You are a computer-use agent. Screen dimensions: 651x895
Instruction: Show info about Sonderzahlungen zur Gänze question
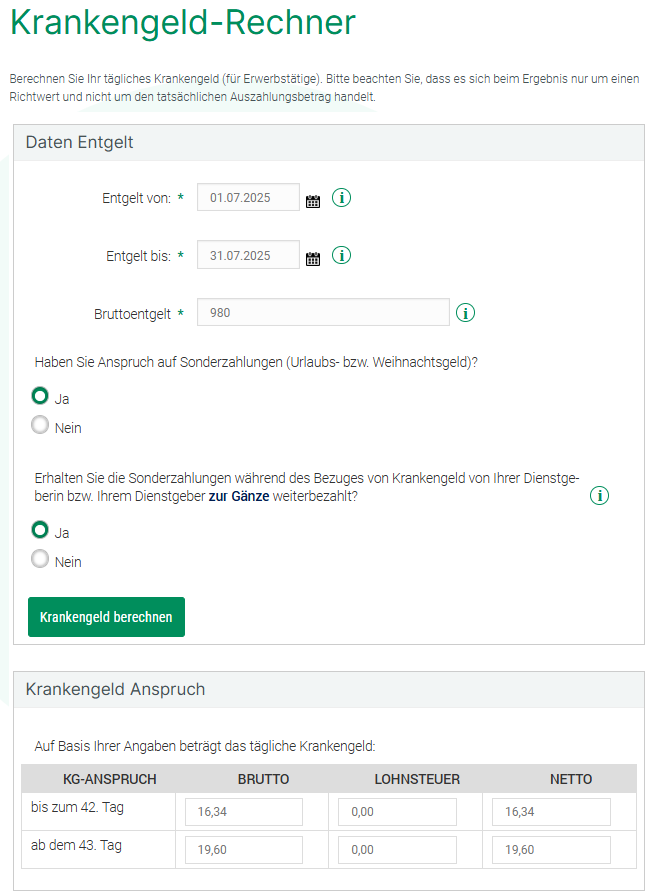point(599,495)
